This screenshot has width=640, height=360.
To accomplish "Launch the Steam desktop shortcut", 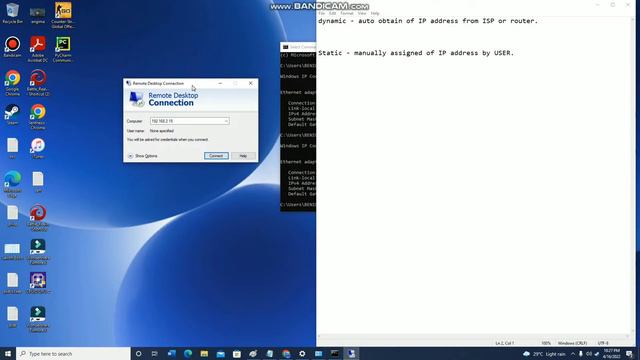I will pos(12,115).
